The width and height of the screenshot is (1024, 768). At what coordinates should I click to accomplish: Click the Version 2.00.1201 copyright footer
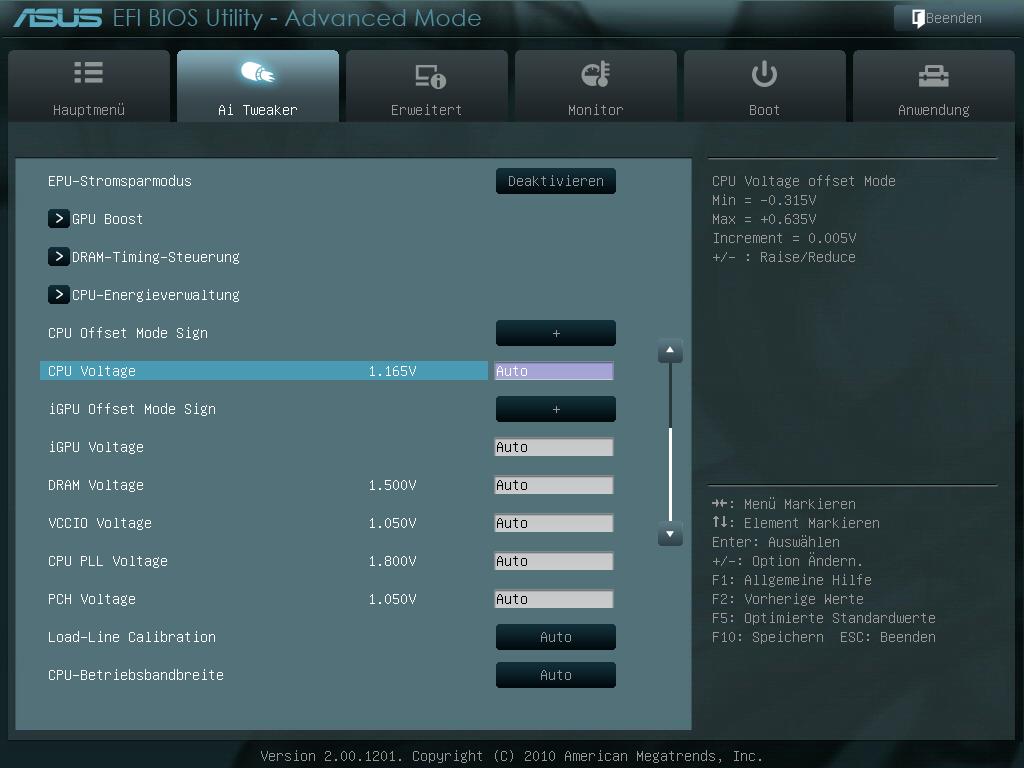[x=511, y=756]
